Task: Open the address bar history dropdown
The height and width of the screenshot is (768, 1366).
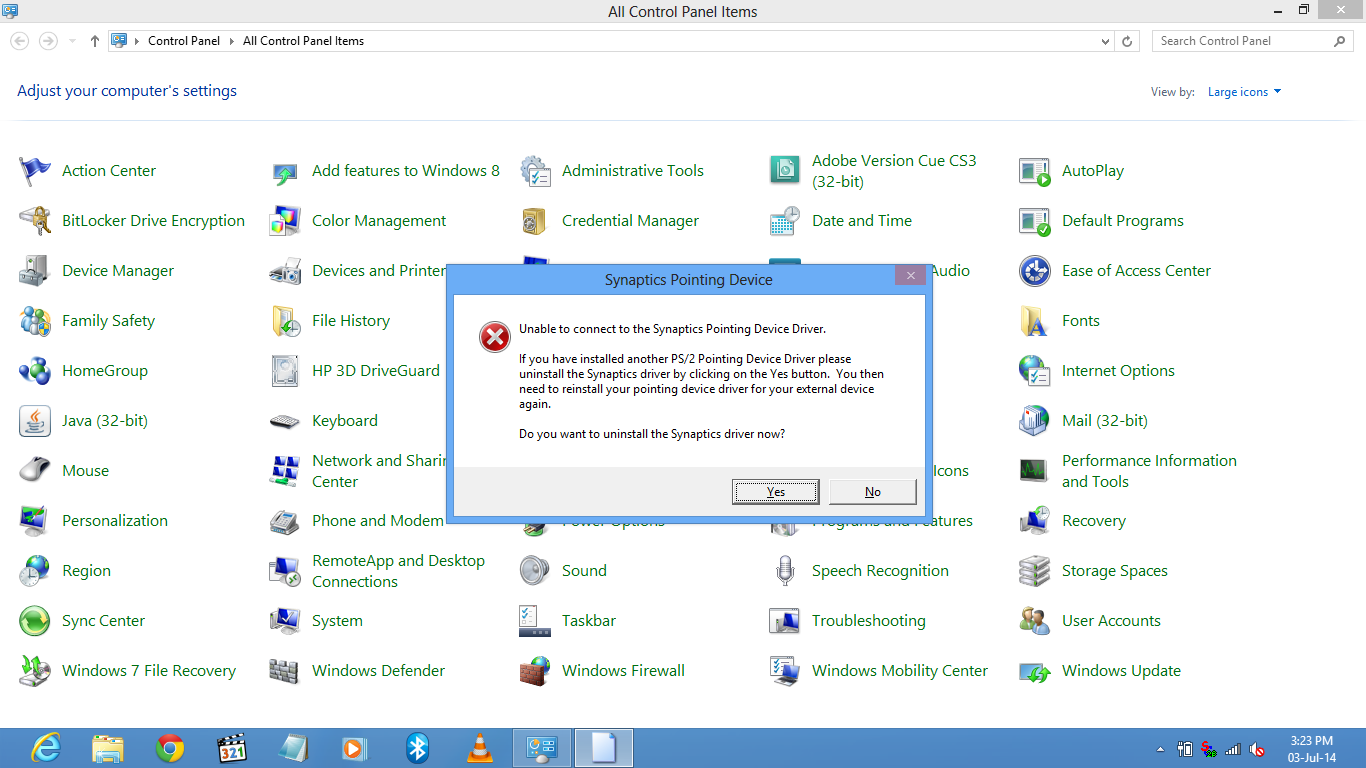Action: [1105, 40]
